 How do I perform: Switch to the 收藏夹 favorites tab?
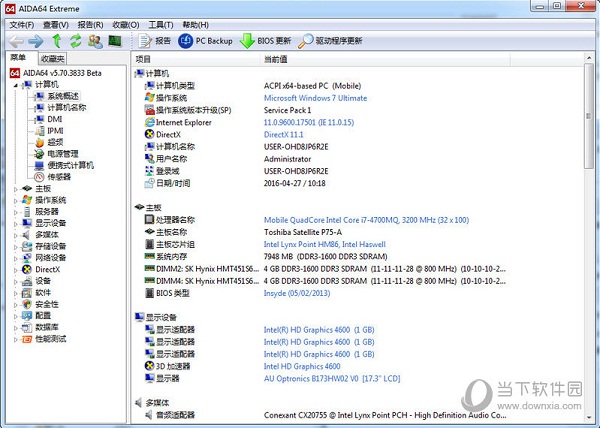[53, 59]
